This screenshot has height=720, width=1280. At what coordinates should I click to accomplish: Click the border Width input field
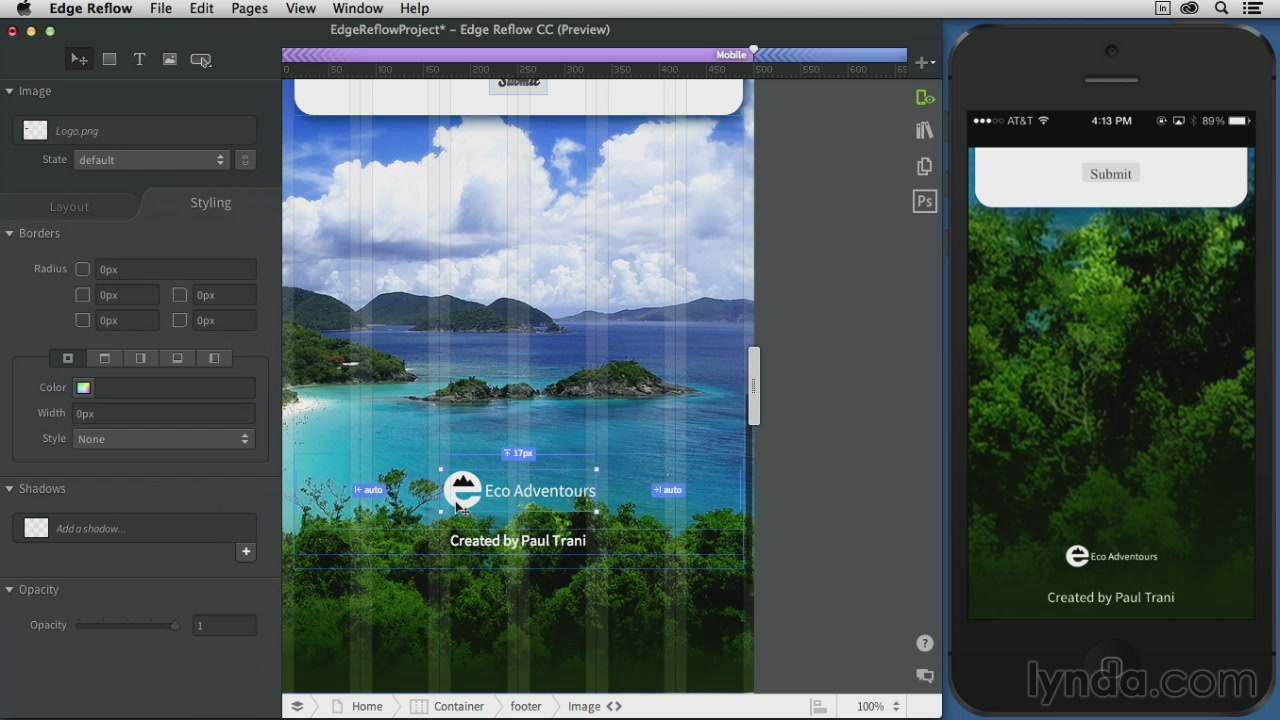[164, 413]
